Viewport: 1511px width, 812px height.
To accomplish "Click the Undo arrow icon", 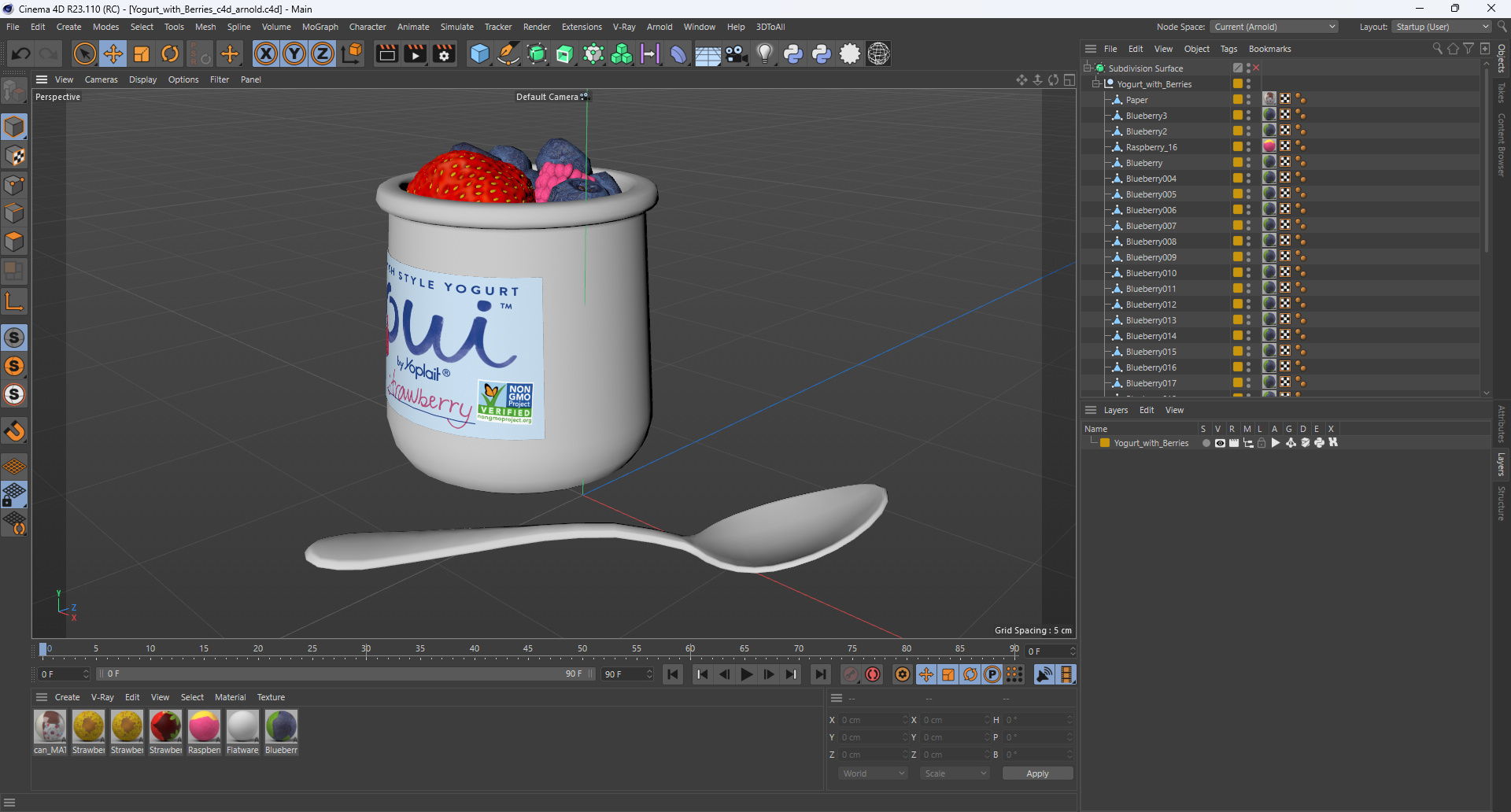I will [21, 54].
